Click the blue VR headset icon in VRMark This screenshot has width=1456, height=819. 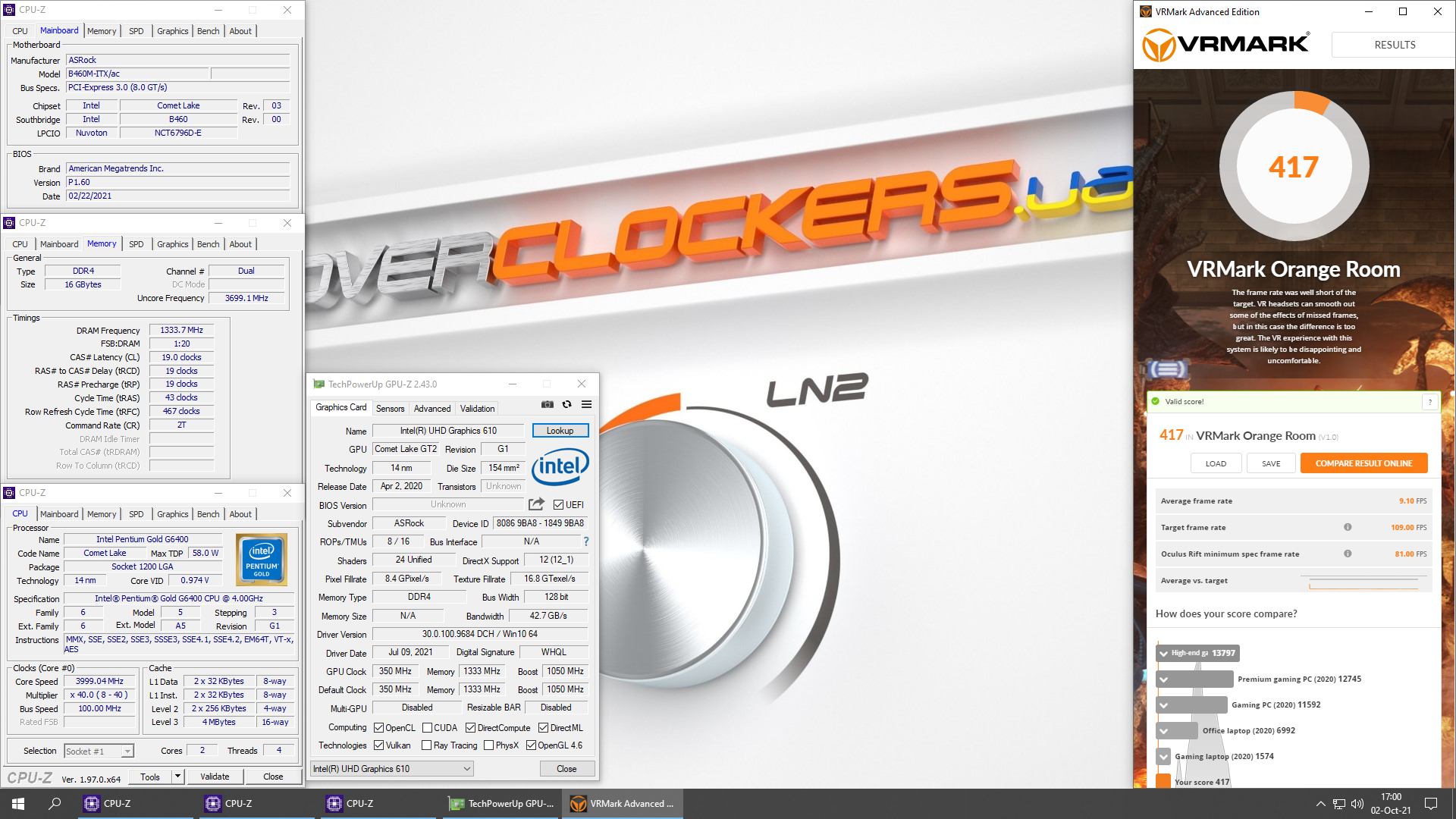click(1168, 369)
